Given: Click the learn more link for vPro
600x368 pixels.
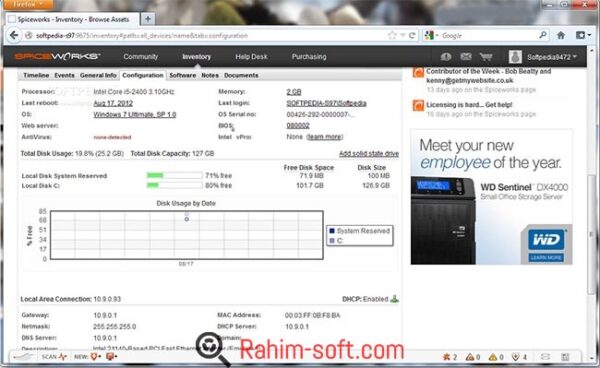Looking at the screenshot, I should pyautogui.click(x=325, y=137).
